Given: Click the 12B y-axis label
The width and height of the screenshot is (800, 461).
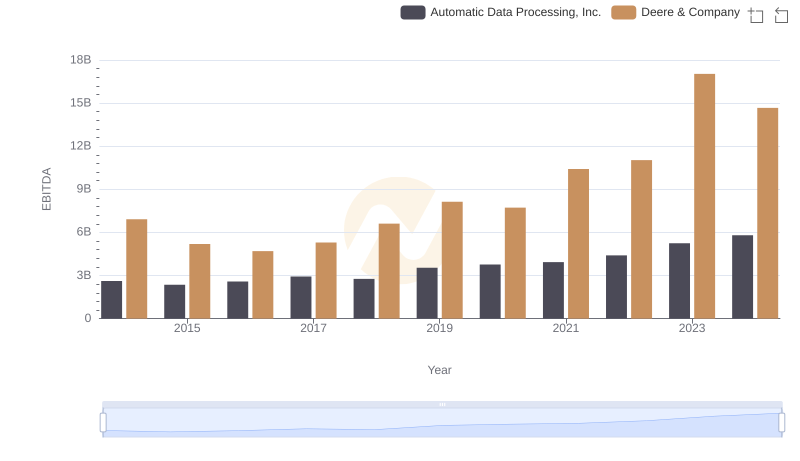Looking at the screenshot, I should [81, 146].
